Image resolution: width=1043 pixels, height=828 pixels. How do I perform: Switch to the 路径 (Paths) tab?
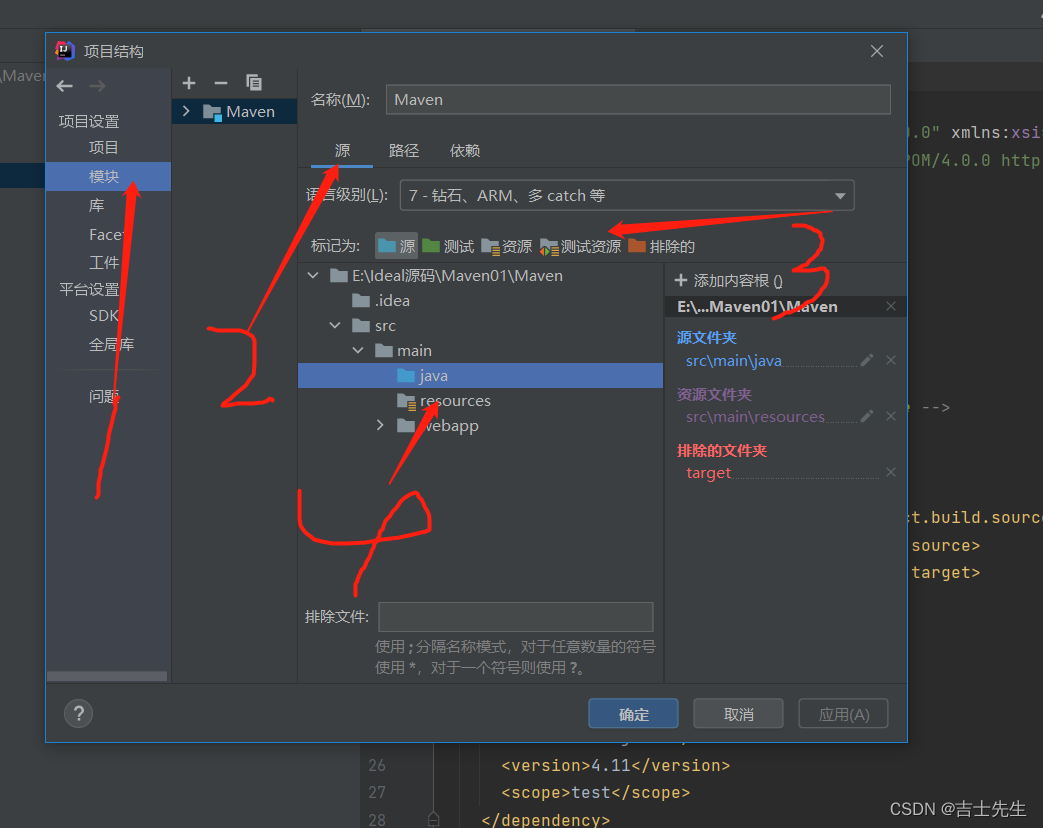(404, 150)
